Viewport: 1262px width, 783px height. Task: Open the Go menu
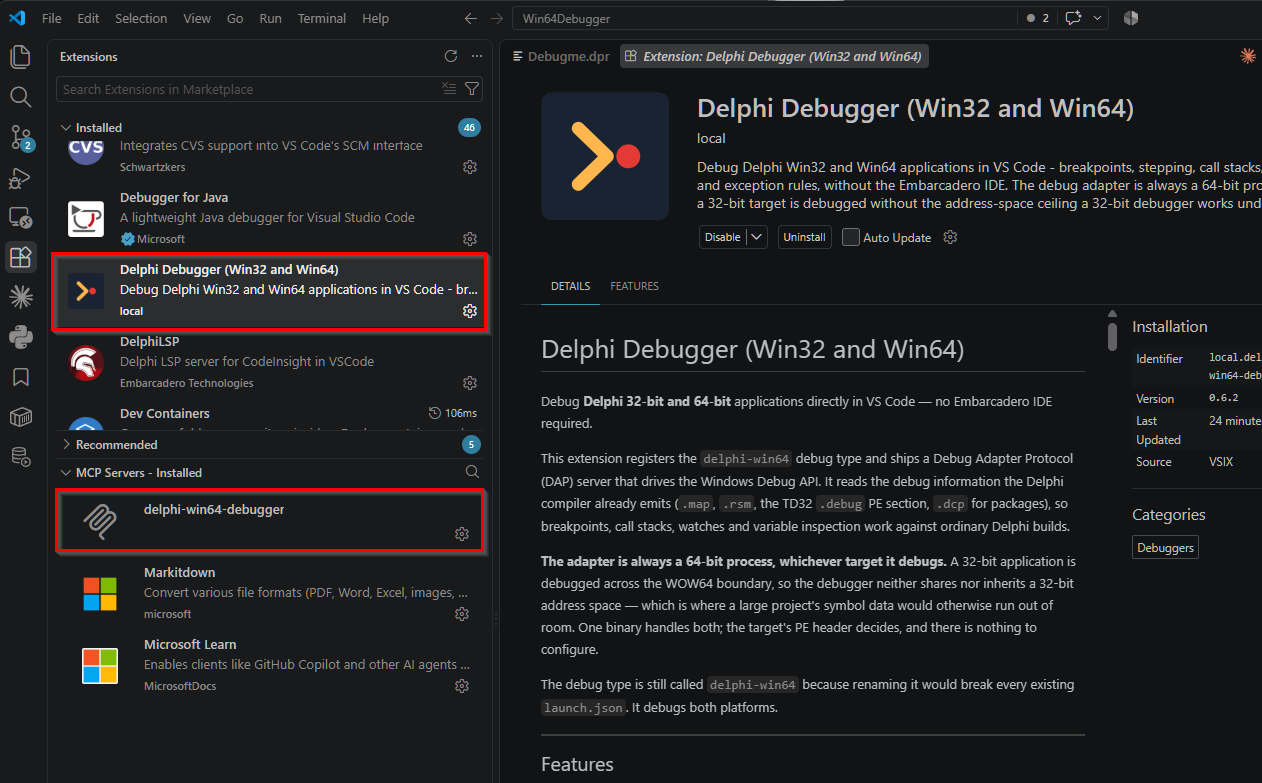235,18
